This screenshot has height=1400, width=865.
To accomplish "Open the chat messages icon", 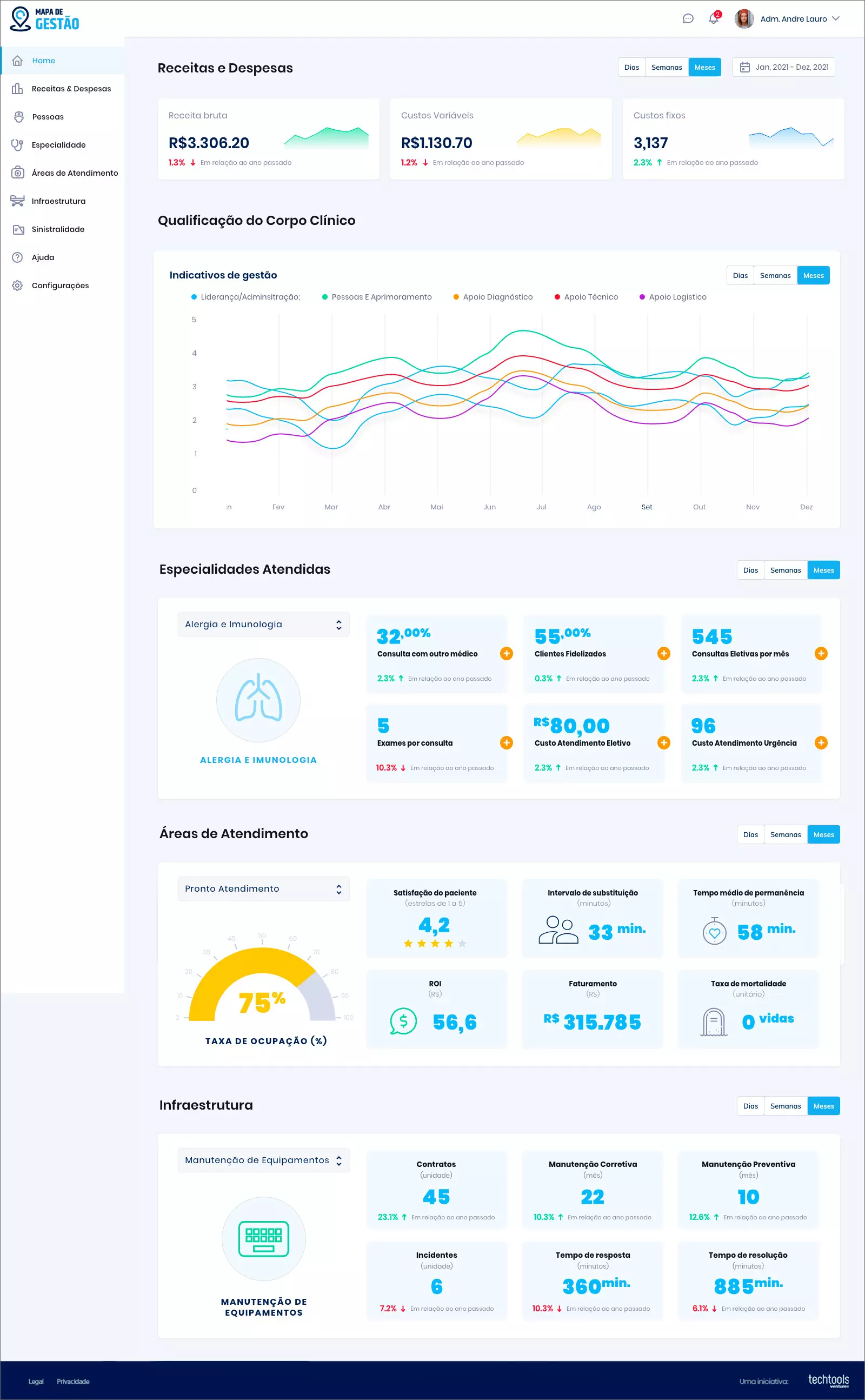I will click(689, 18).
